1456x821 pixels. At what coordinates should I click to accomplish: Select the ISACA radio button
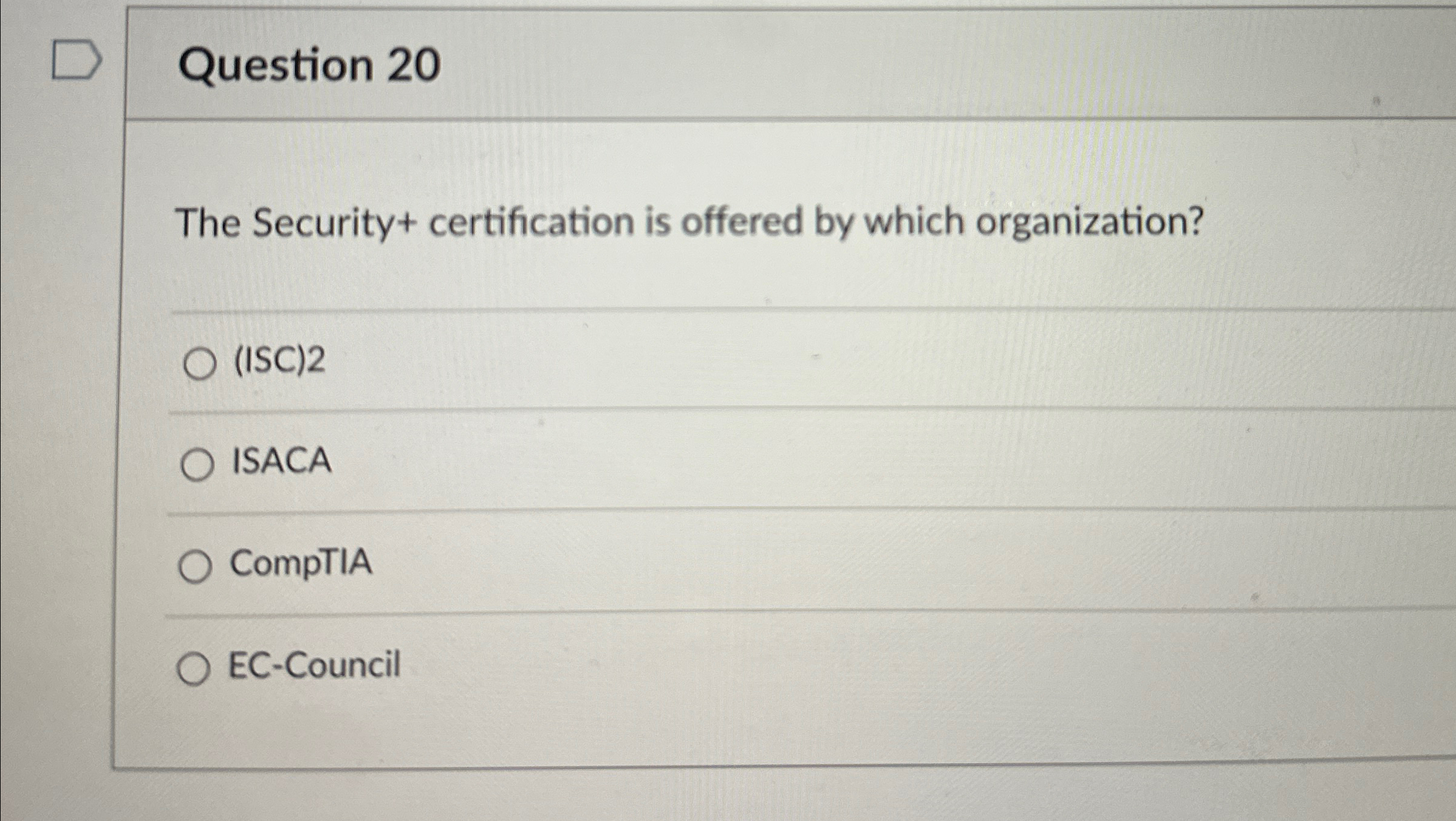point(197,465)
